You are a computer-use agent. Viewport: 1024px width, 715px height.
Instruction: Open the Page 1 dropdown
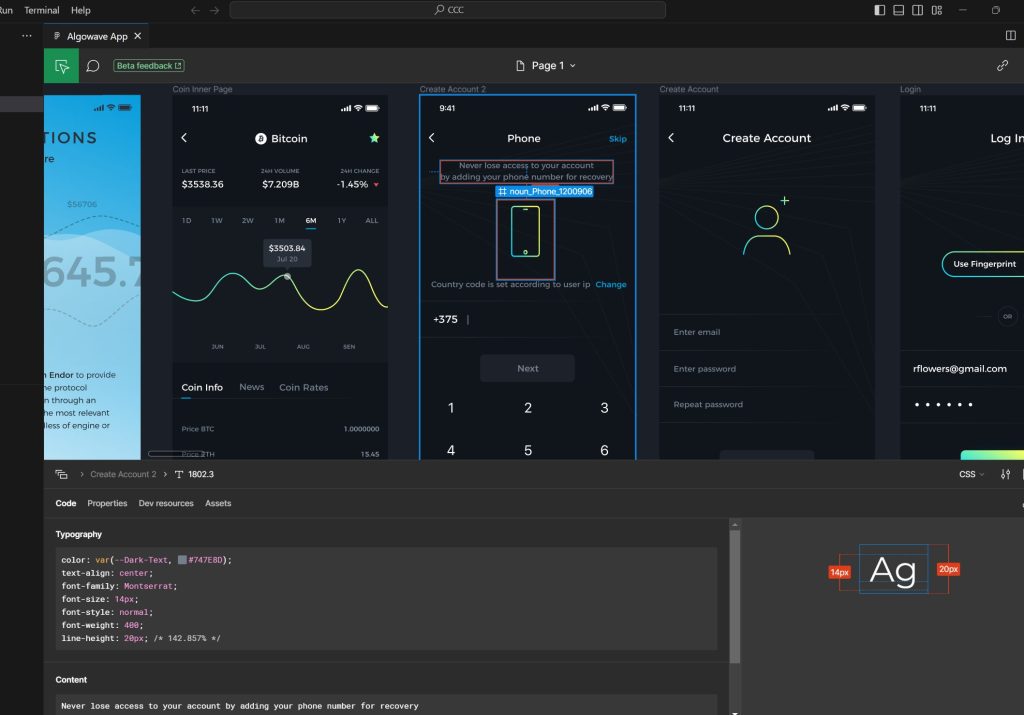546,66
